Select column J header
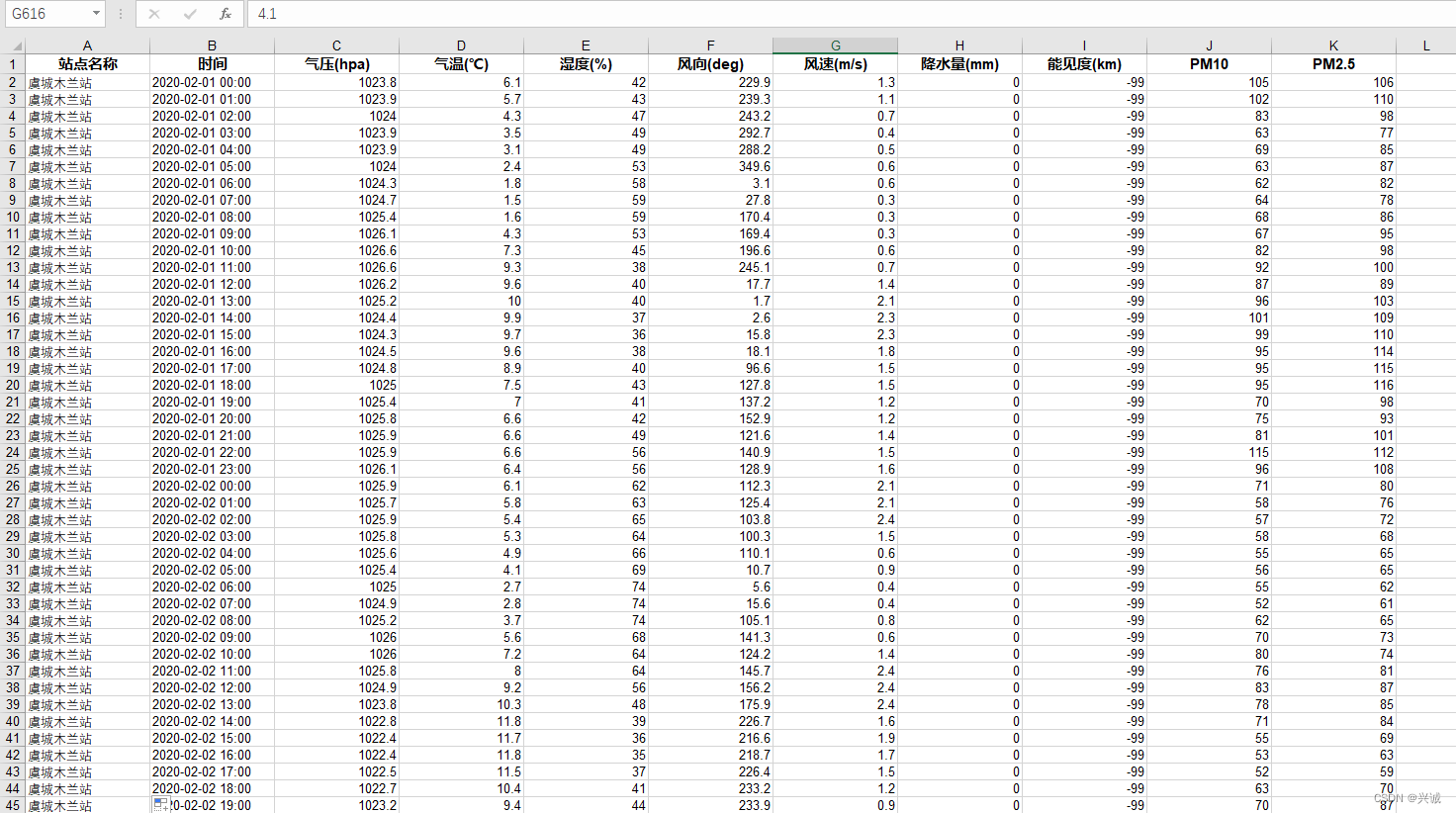The width and height of the screenshot is (1456, 813). point(1209,45)
